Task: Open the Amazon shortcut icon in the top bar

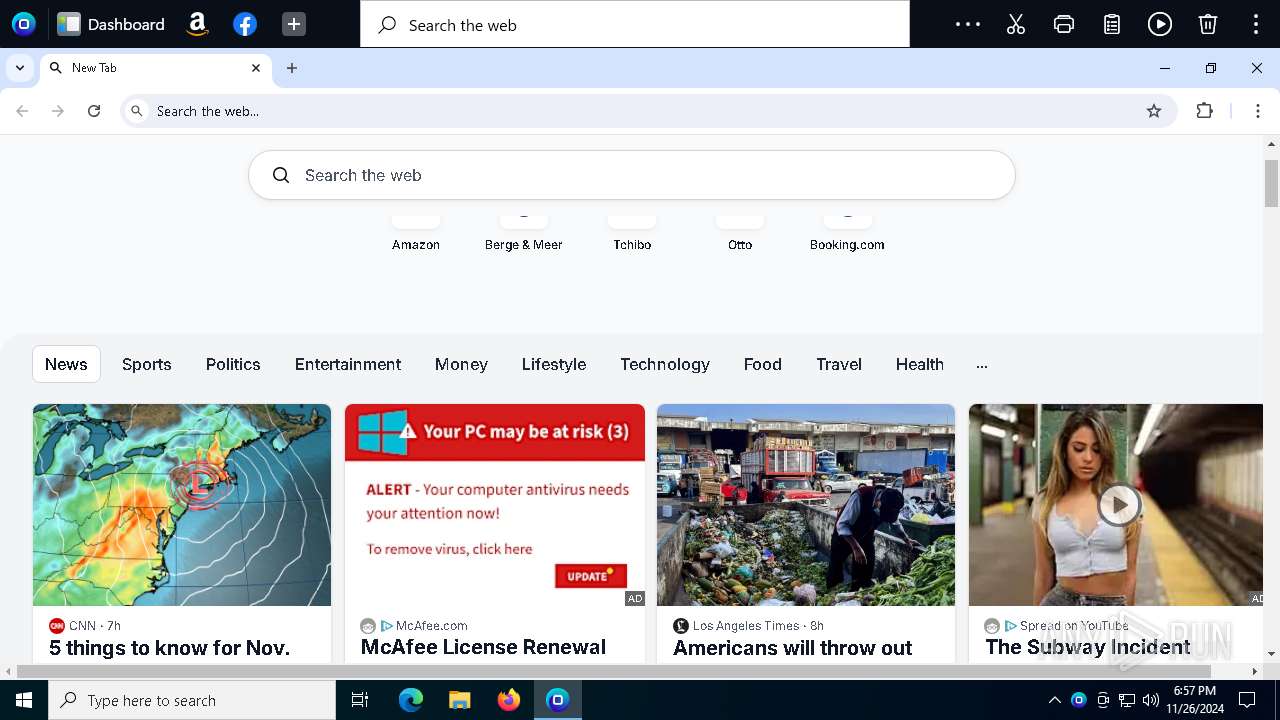Action: tap(197, 24)
